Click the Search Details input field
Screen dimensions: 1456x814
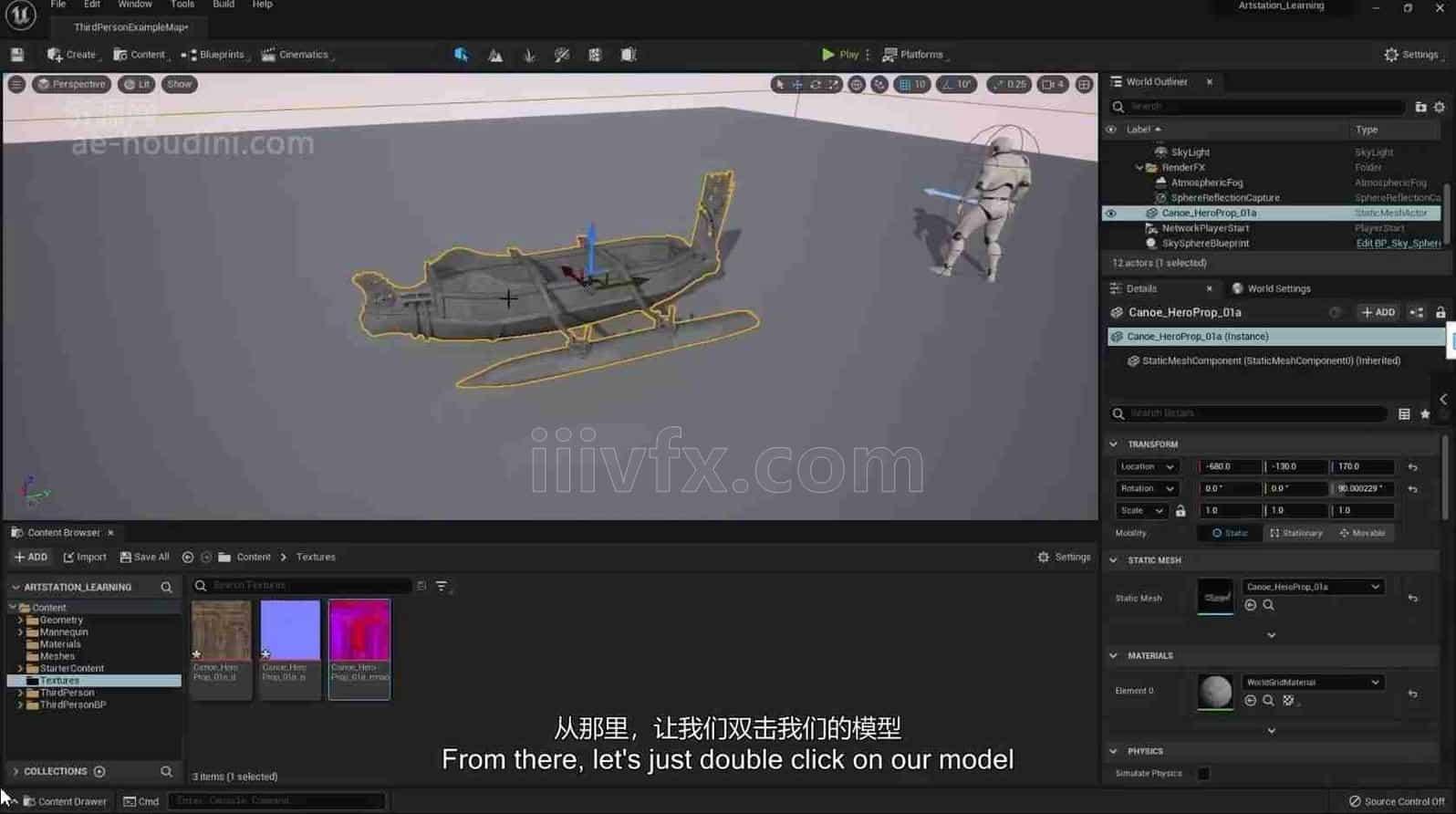tap(1248, 413)
